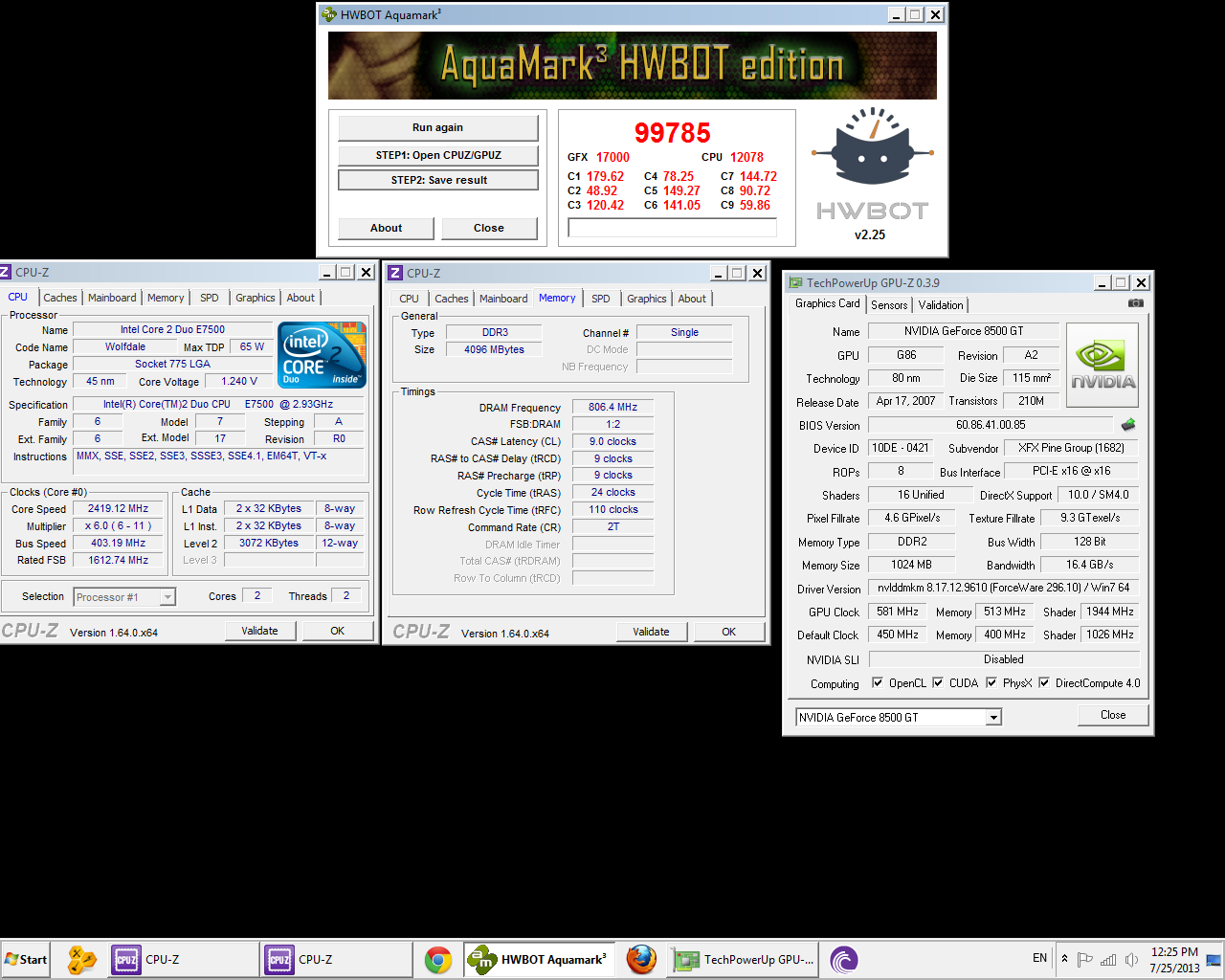
Task: Click the Show desktop strip
Action: [1214, 960]
